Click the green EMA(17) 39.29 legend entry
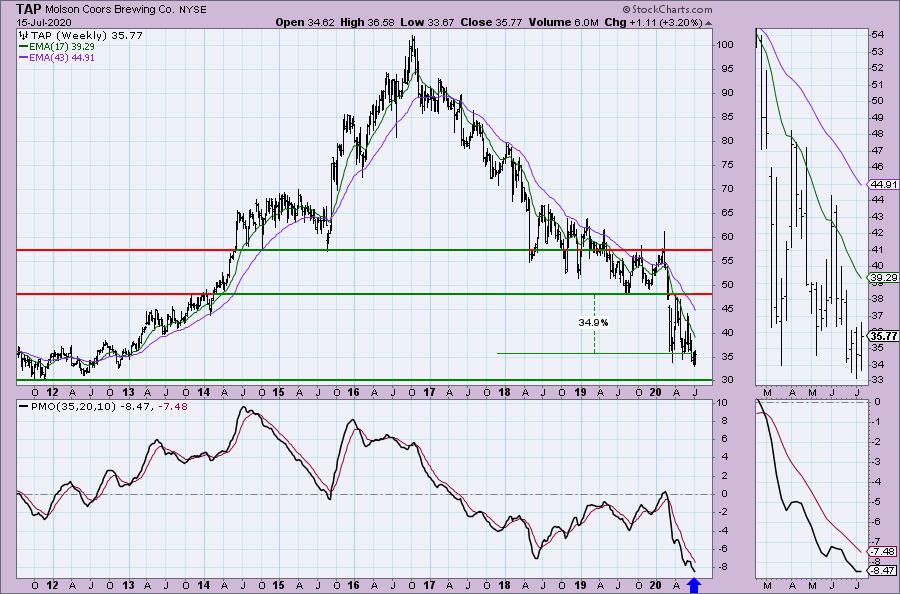The width and height of the screenshot is (900, 594). (57, 46)
